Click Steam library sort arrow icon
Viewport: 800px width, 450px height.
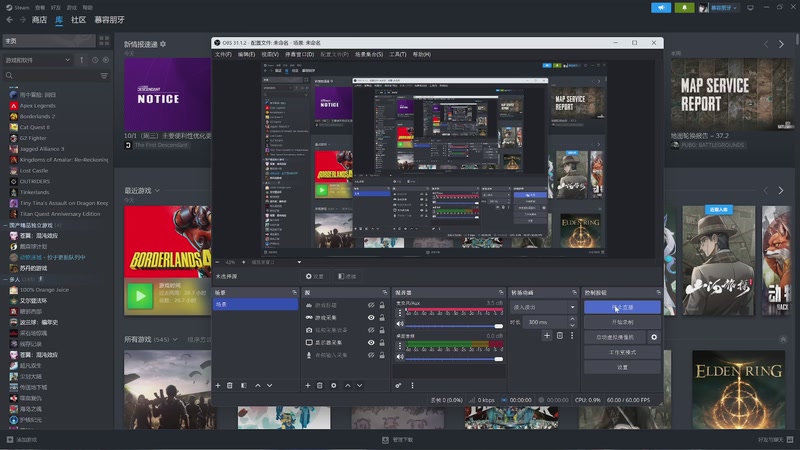[x=82, y=60]
